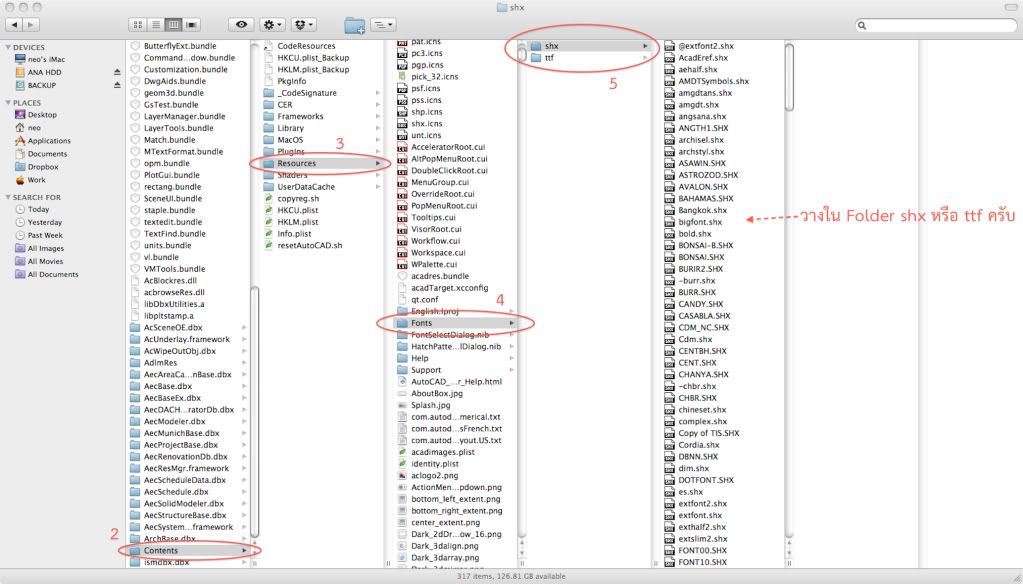Click the folder icon of AdlmRes
Viewport: 1023px width, 584px height.
(135, 363)
